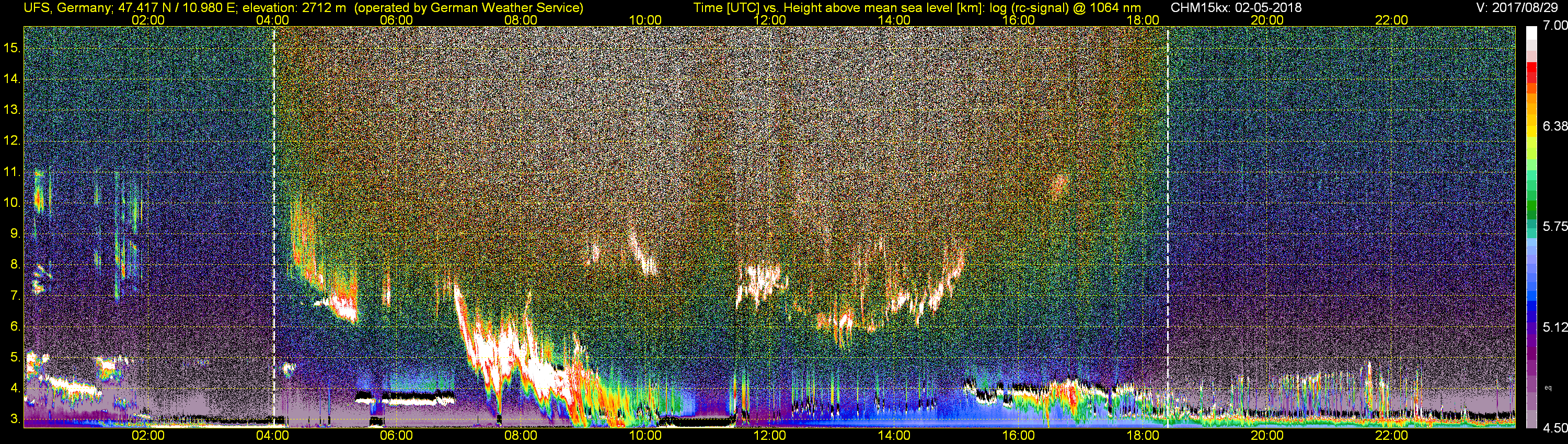1568x444 pixels.
Task: Click the 4. km height axis label
Action: click(x=15, y=388)
